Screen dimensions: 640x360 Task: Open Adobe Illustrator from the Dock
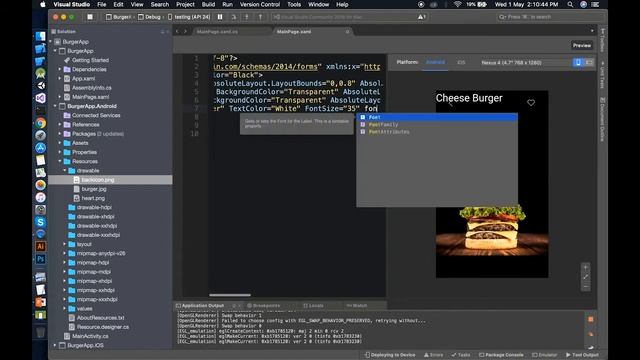[40, 247]
